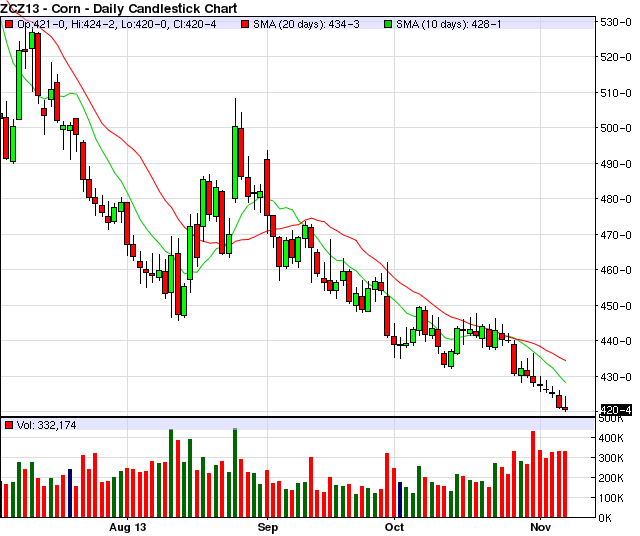Click the red Vol legend square

(9, 425)
